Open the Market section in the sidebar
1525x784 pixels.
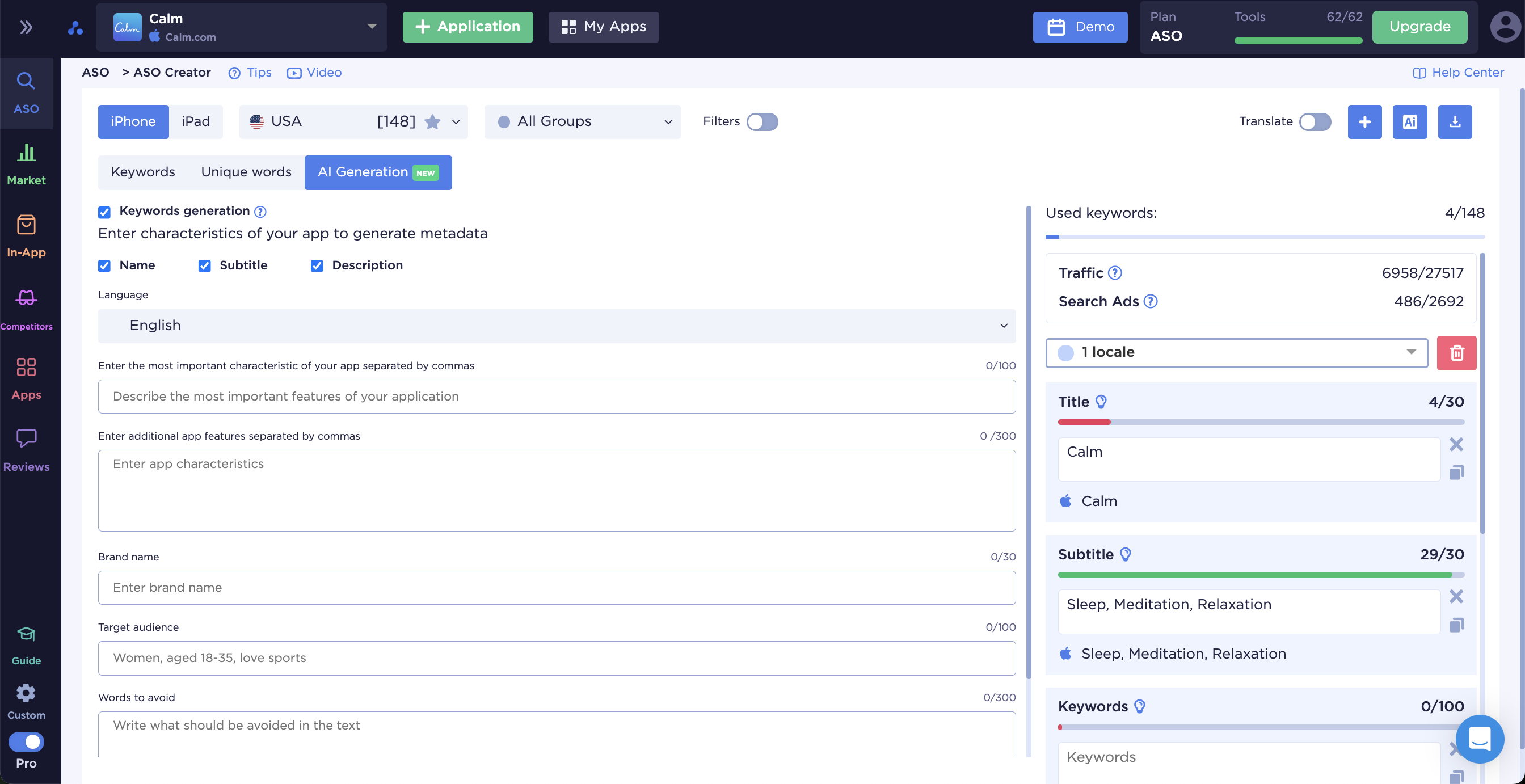tap(26, 165)
